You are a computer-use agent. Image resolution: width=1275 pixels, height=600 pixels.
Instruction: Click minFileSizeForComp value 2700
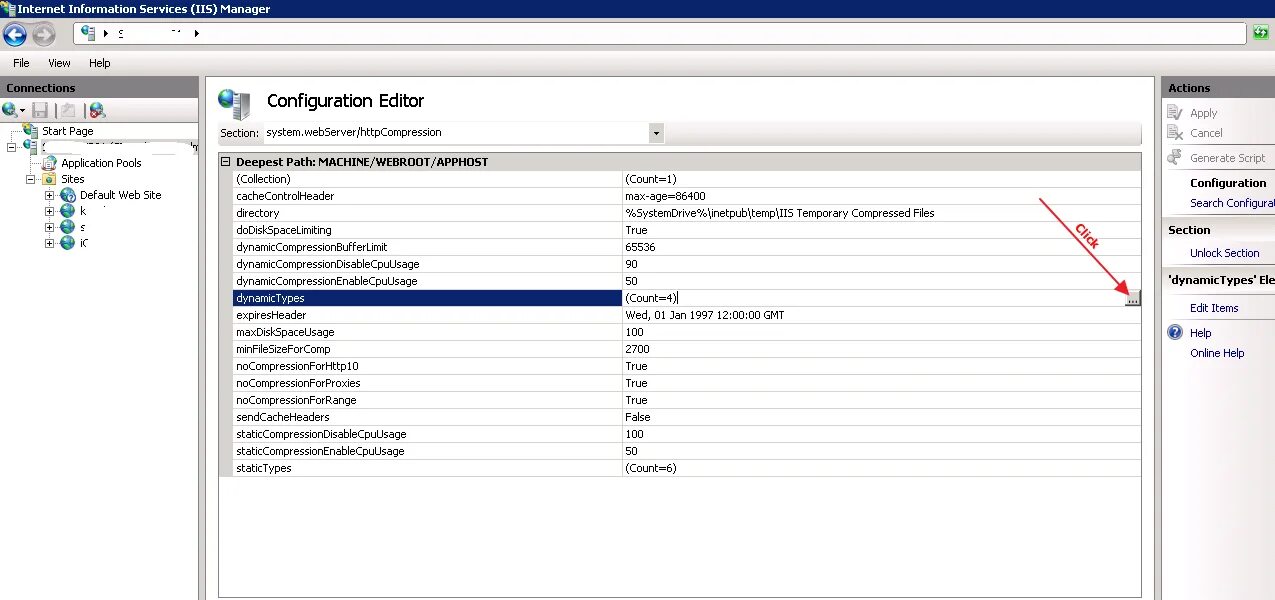pyautogui.click(x=637, y=349)
